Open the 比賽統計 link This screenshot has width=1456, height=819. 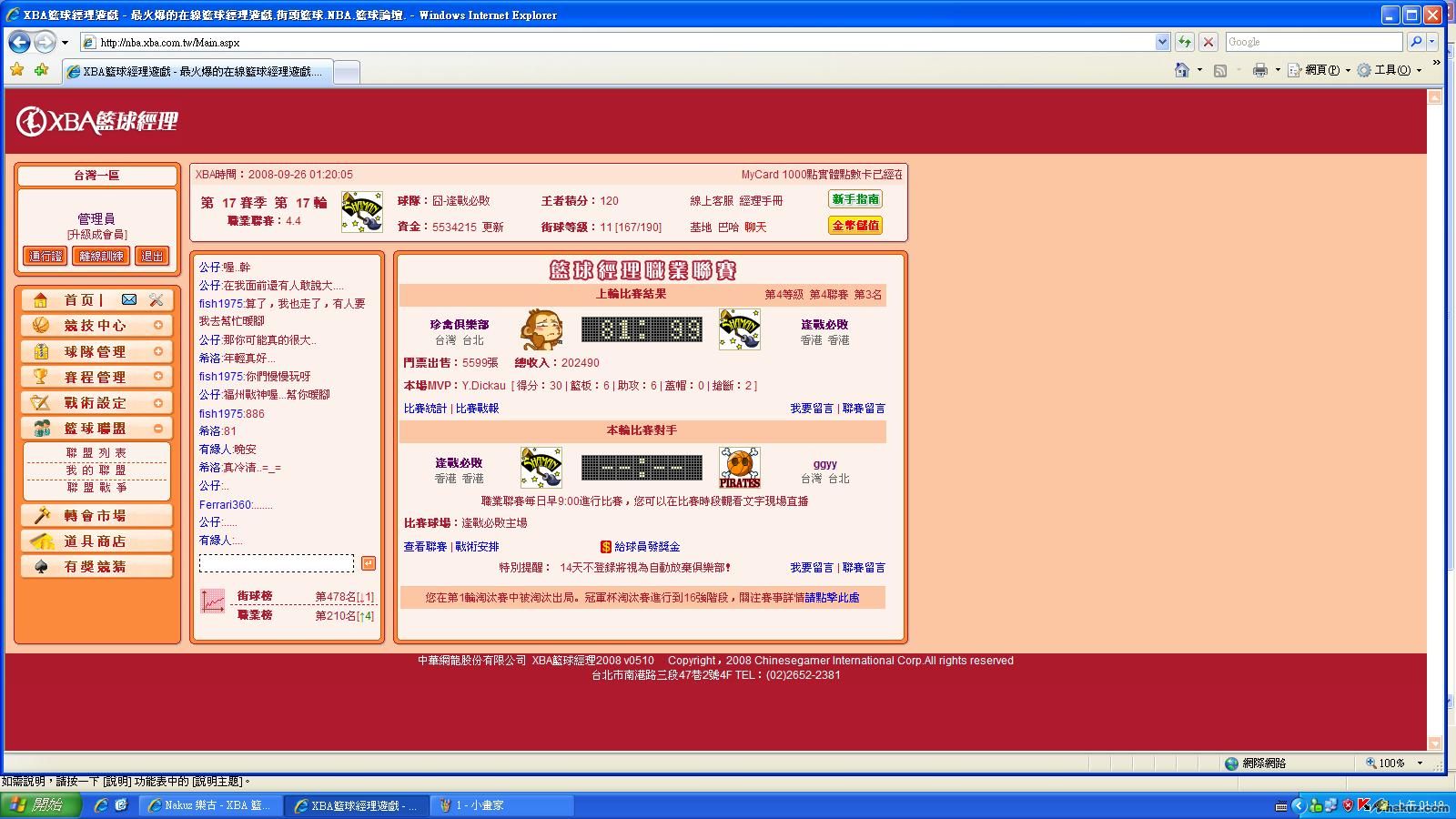tap(425, 409)
